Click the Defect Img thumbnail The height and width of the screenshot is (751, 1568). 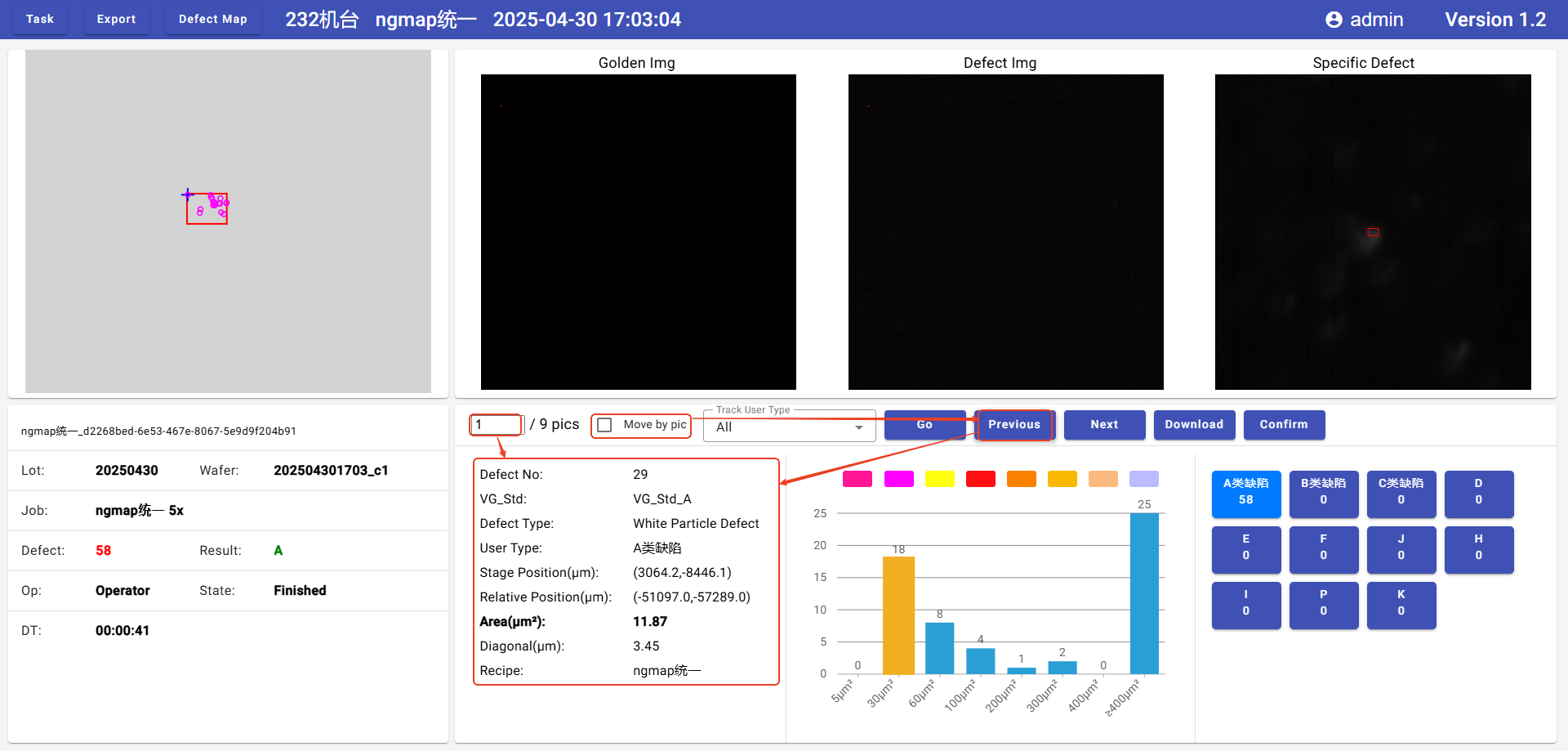(1005, 232)
